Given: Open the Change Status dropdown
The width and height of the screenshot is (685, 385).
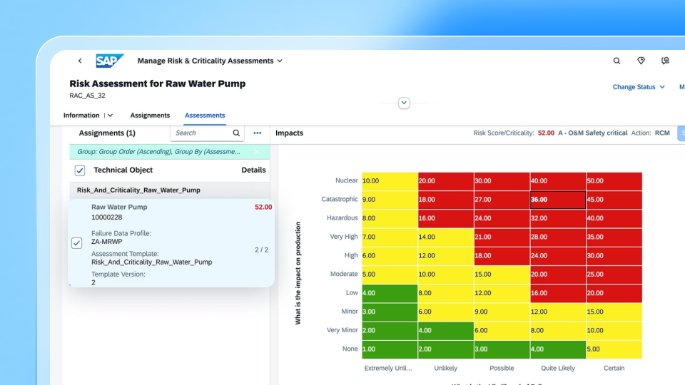Looking at the screenshot, I should coord(638,87).
